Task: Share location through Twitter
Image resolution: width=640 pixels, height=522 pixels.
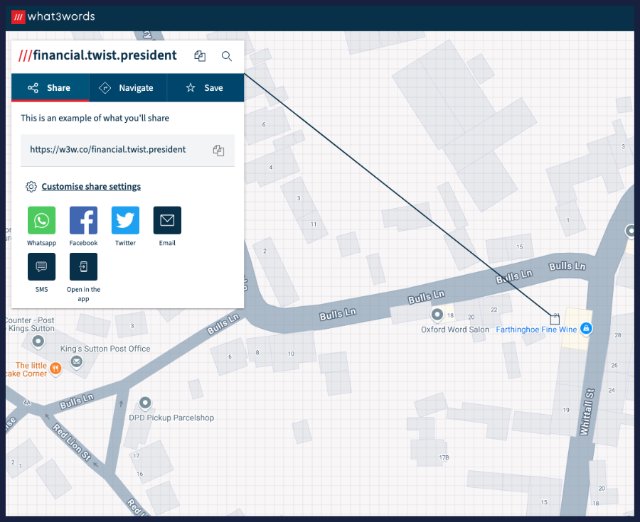Action: [x=125, y=220]
